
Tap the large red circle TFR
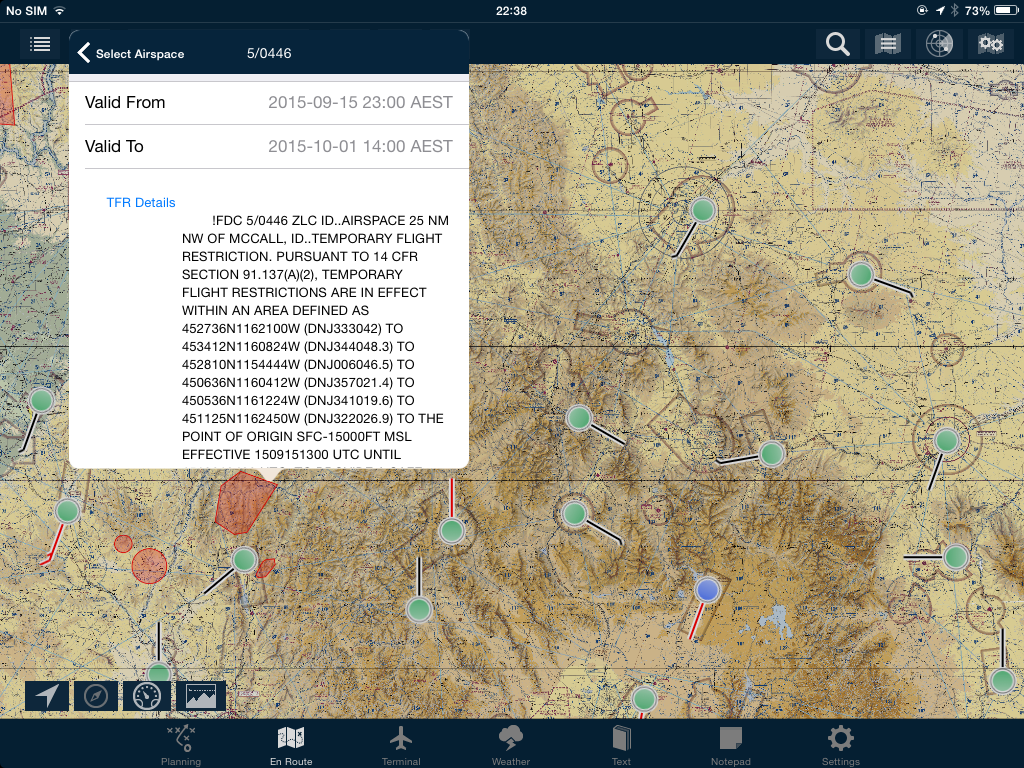[x=149, y=566]
